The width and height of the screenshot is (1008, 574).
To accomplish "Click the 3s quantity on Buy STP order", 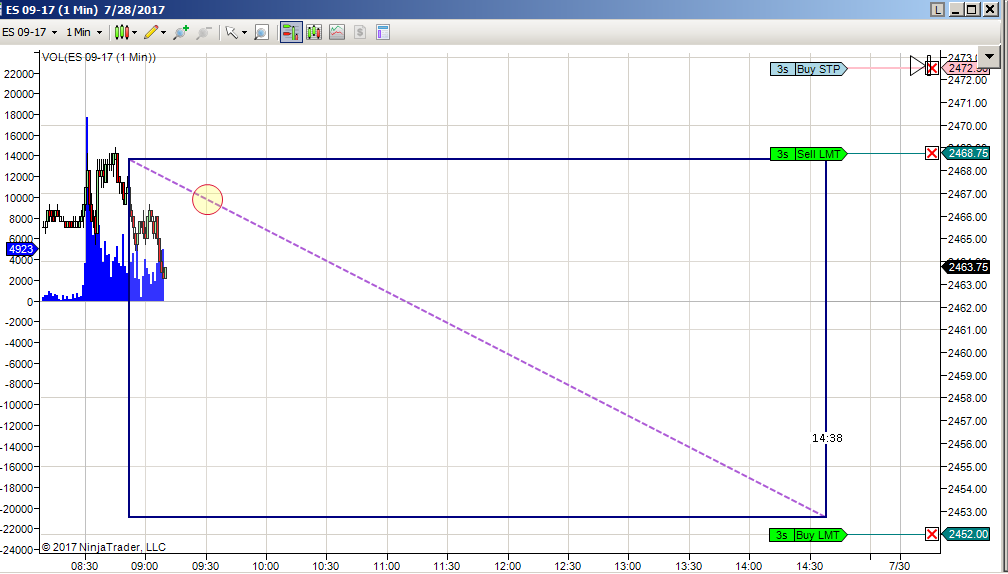I will click(x=783, y=69).
